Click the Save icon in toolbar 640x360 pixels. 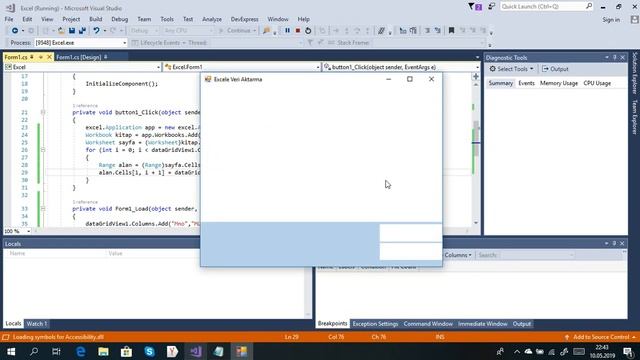[72, 31]
